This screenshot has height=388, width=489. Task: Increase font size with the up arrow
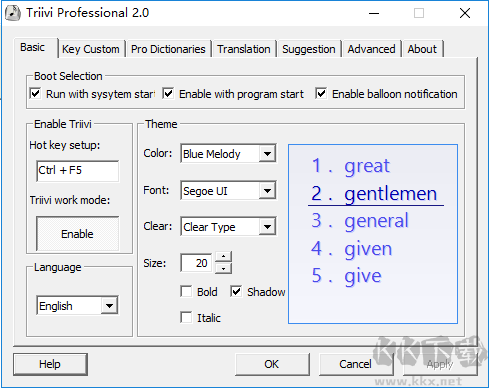click(224, 257)
